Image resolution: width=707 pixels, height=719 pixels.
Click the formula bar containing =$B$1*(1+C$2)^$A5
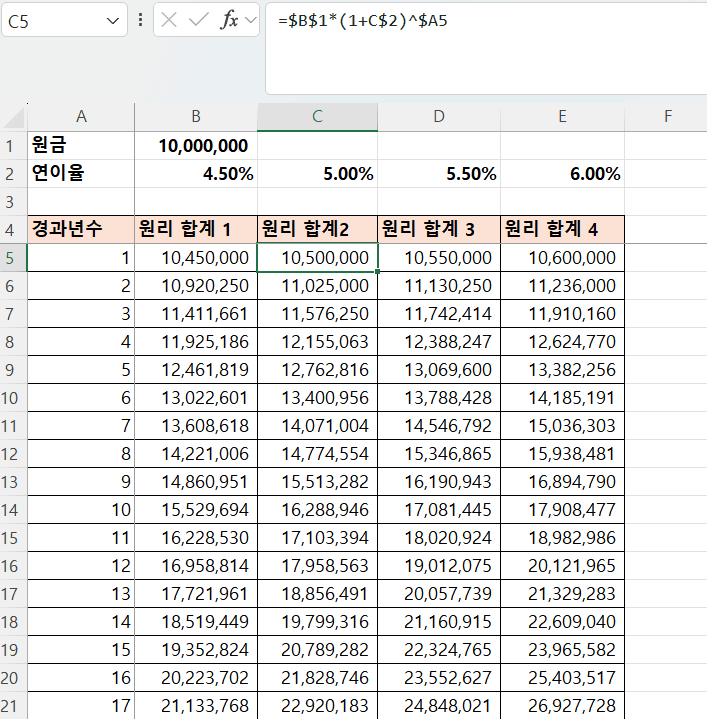[480, 20]
